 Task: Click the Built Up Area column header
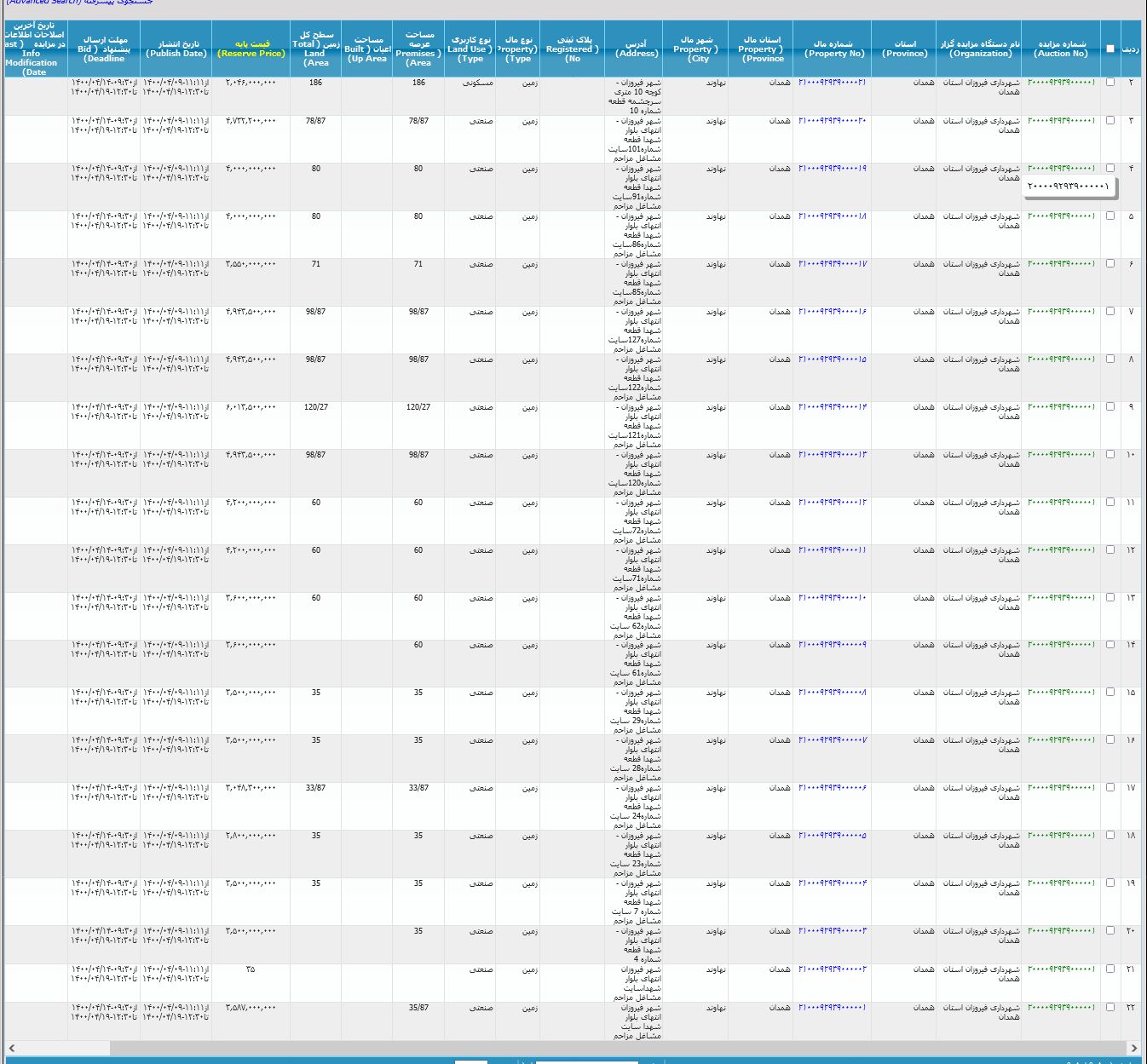pos(367,49)
